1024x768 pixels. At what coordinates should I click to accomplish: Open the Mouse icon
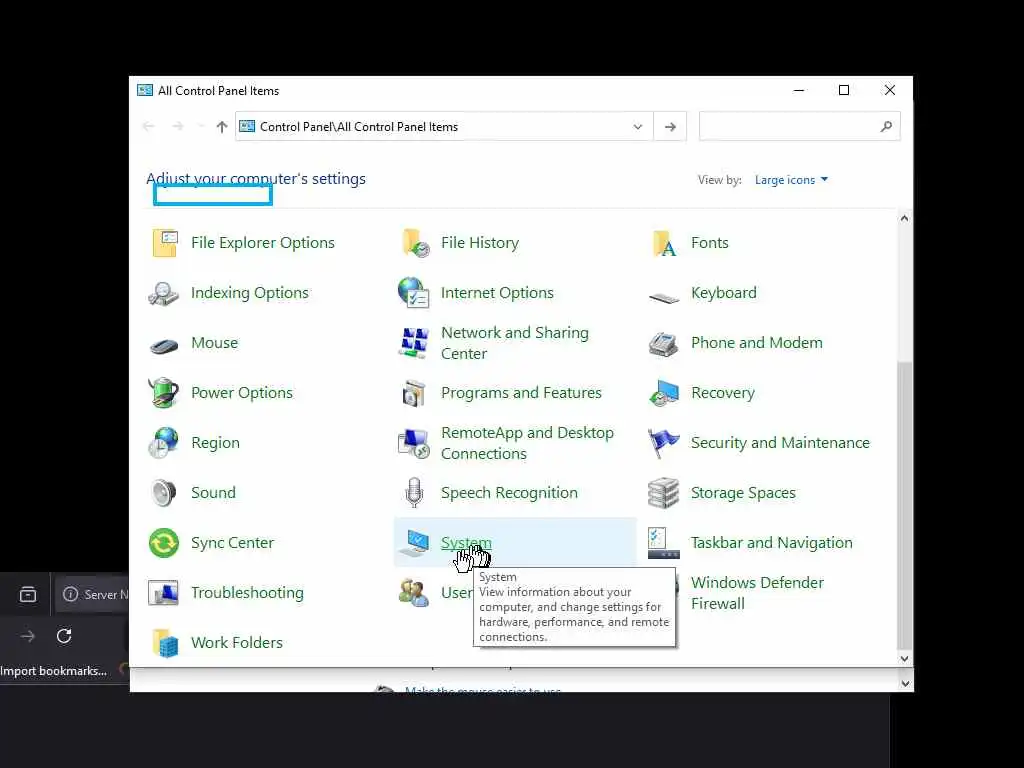click(x=164, y=345)
